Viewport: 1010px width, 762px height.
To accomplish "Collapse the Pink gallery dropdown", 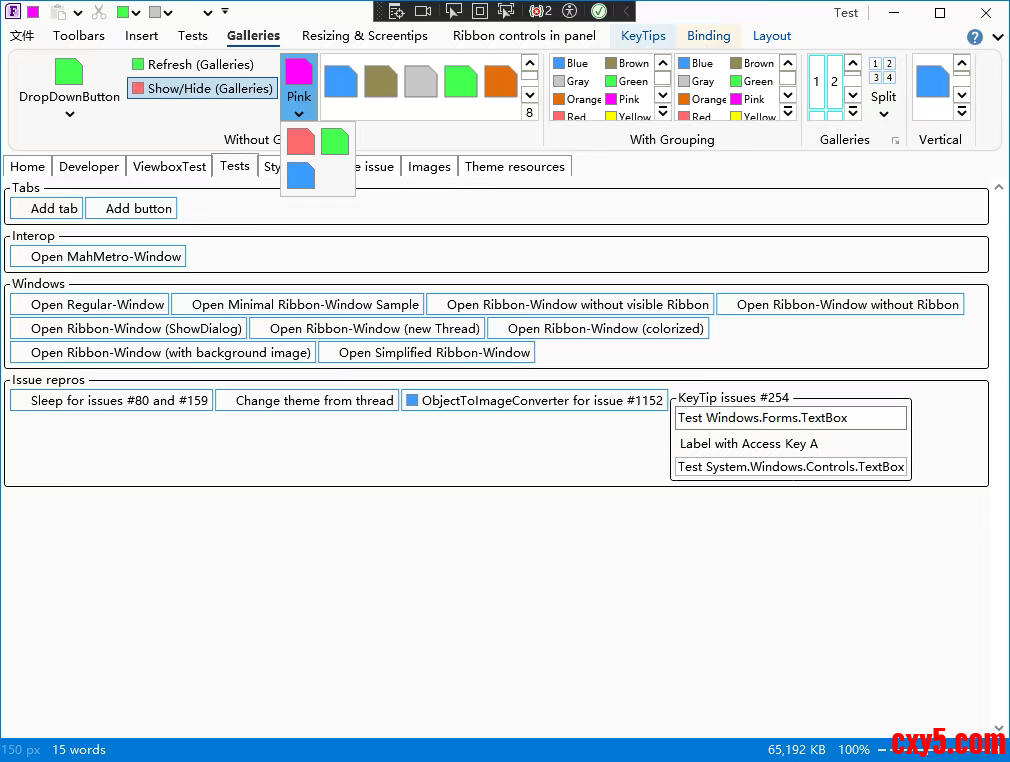I will (x=299, y=114).
